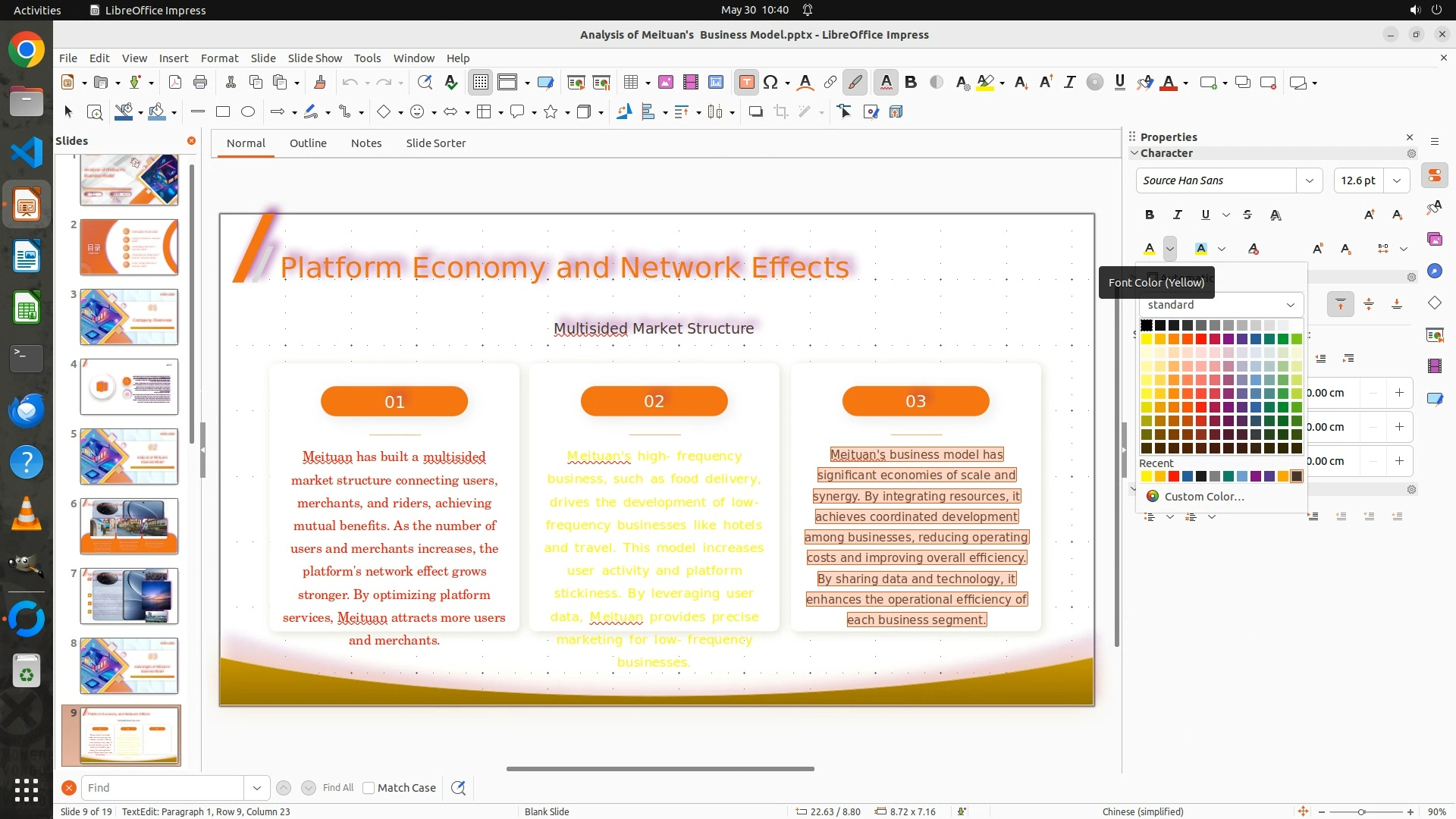
Task: Expand the standard color palette dropdown
Action: tap(1290, 305)
